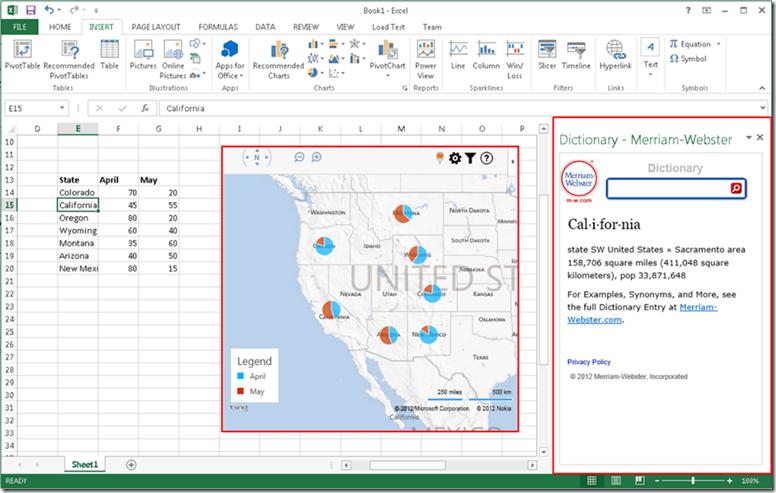This screenshot has width=776, height=493.
Task: Open the Merriam-Webster.com link
Action: (x=642, y=313)
